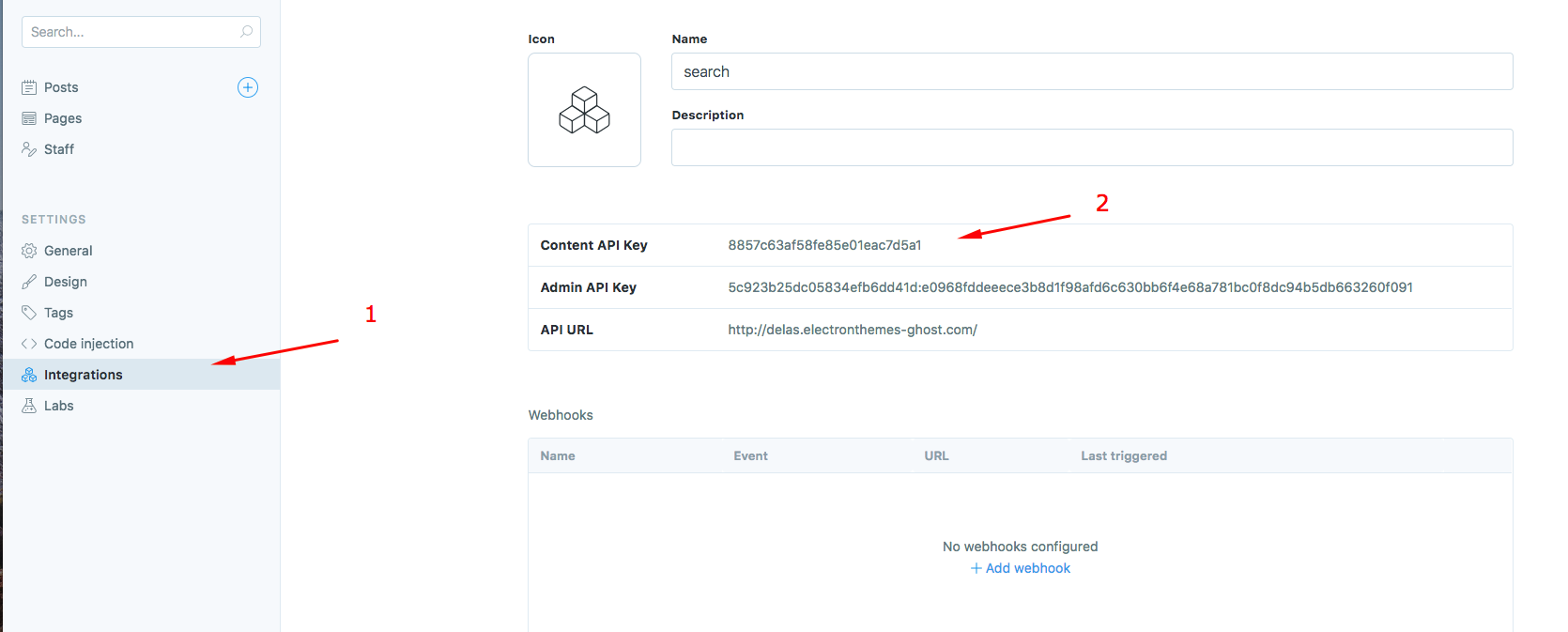
Task: Click the Integrations cubes icon in the sidebar
Action: [x=29, y=375]
